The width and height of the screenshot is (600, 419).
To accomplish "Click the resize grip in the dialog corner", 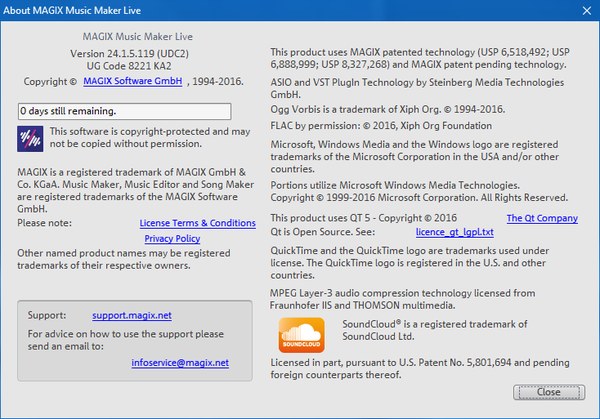I will [x=593, y=412].
